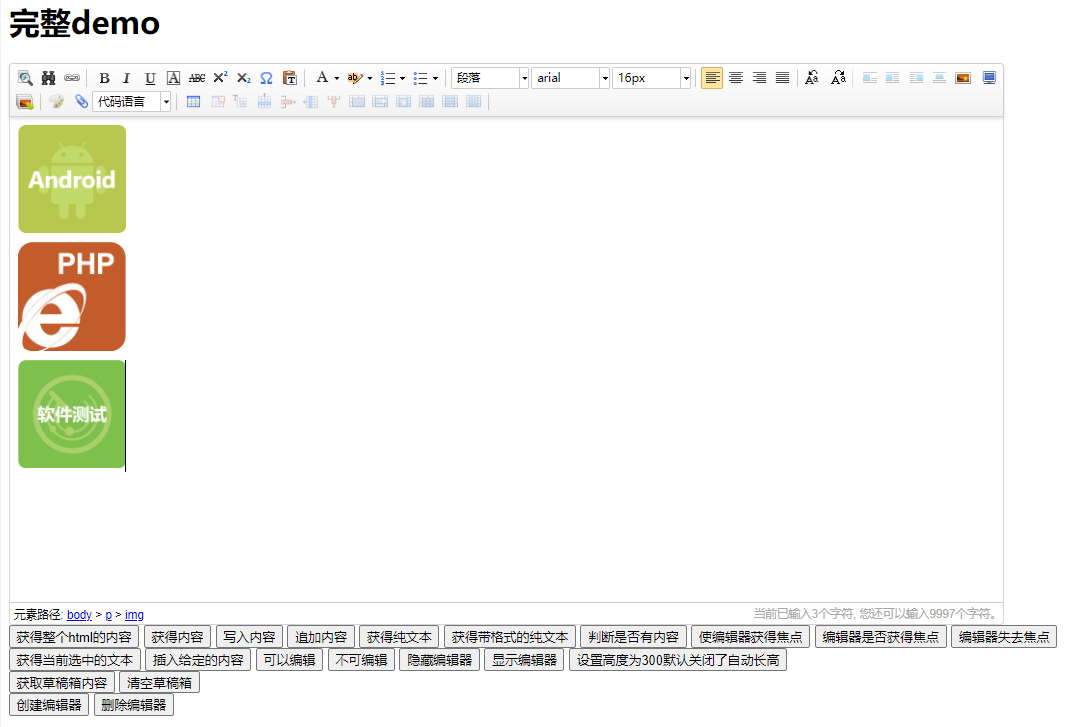Image resolution: width=1074 pixels, height=727 pixels.
Task: Attach a file with the paperclip icon
Action: (x=81, y=102)
